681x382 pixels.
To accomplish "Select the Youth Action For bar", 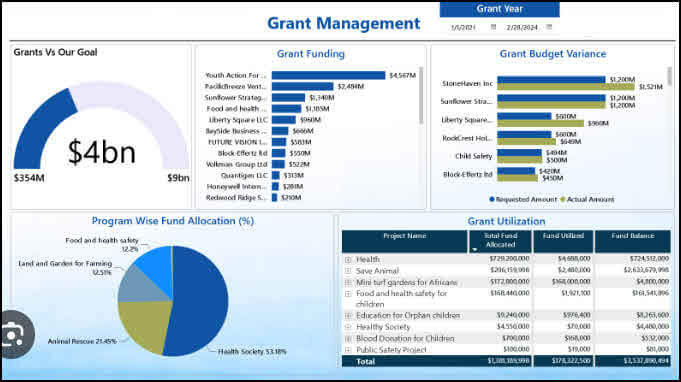I will [328, 75].
